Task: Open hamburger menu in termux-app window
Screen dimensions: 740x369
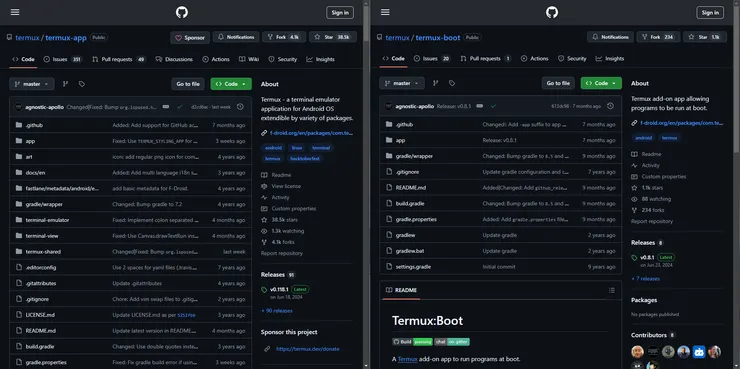Action: (15, 12)
